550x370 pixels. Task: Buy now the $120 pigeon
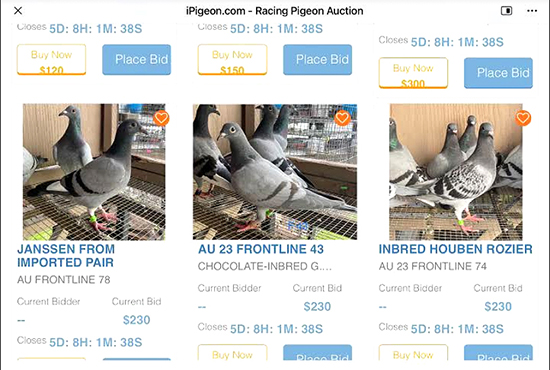click(x=52, y=60)
